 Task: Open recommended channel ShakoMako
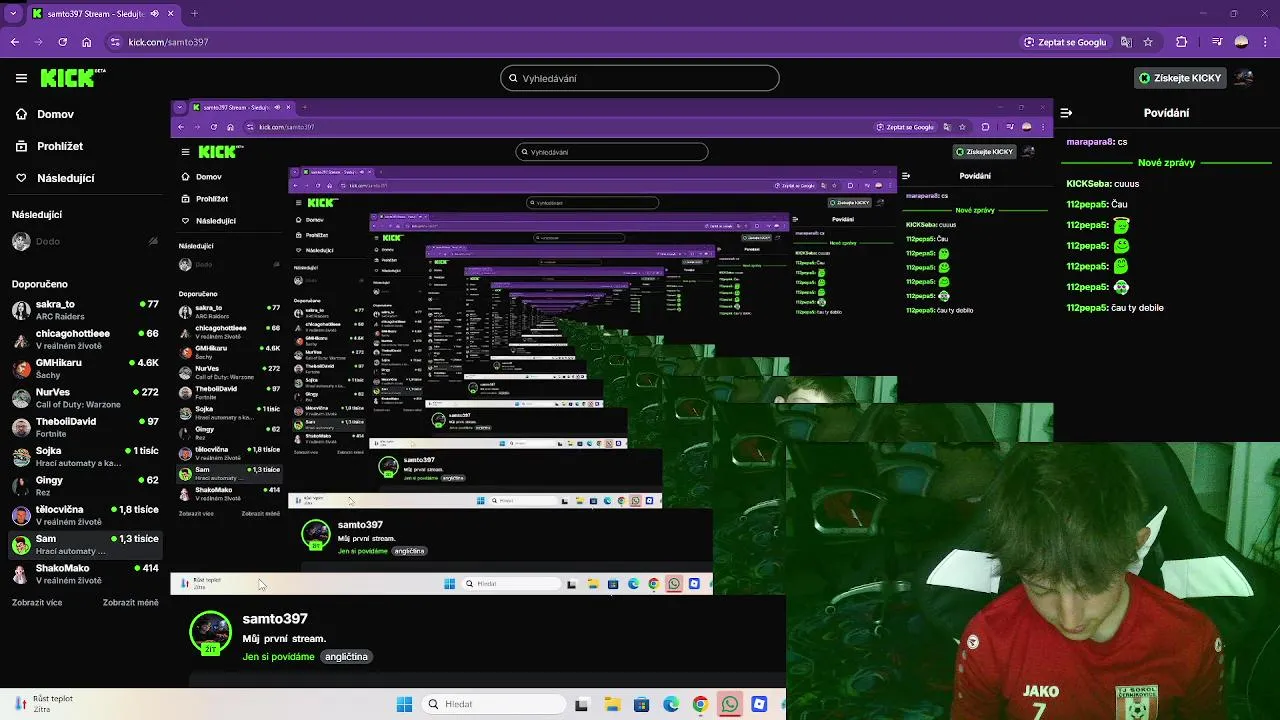click(84, 573)
